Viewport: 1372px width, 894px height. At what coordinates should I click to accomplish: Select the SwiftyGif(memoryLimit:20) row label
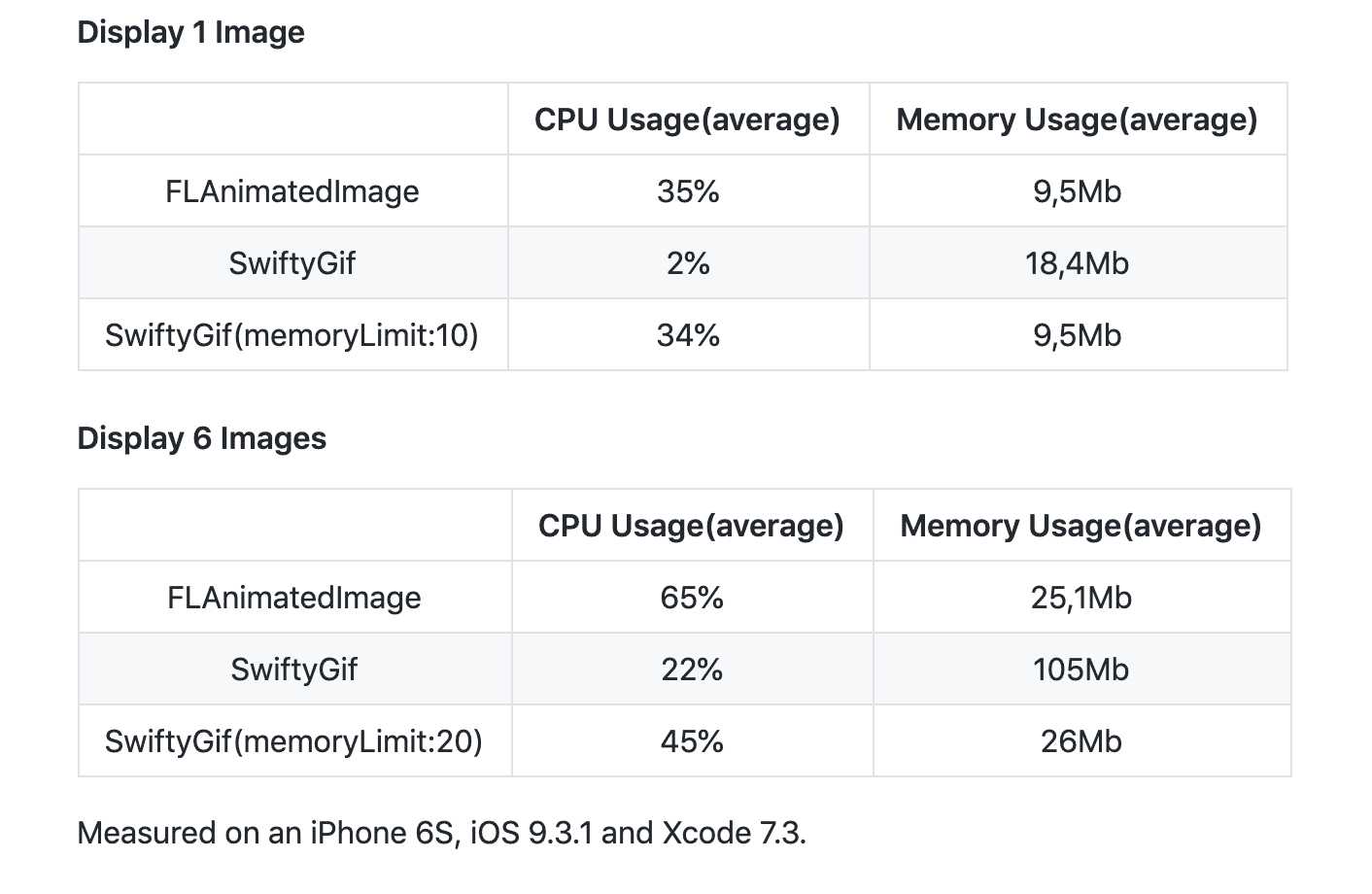[x=294, y=741]
